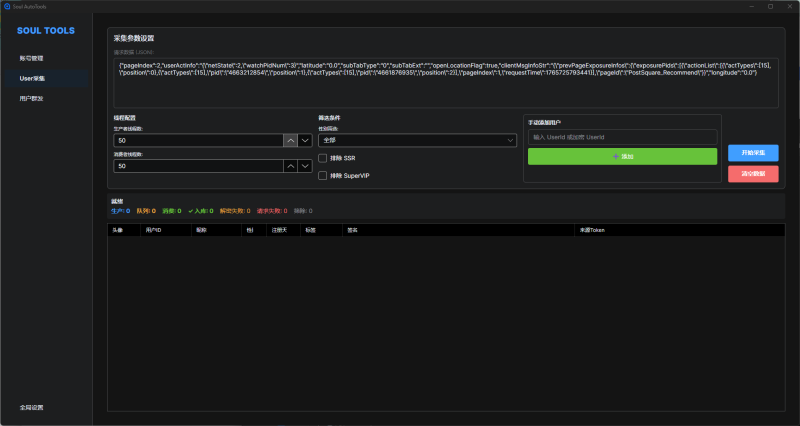Click the red 清空数据 button
This screenshot has width=800, height=426.
(x=753, y=173)
